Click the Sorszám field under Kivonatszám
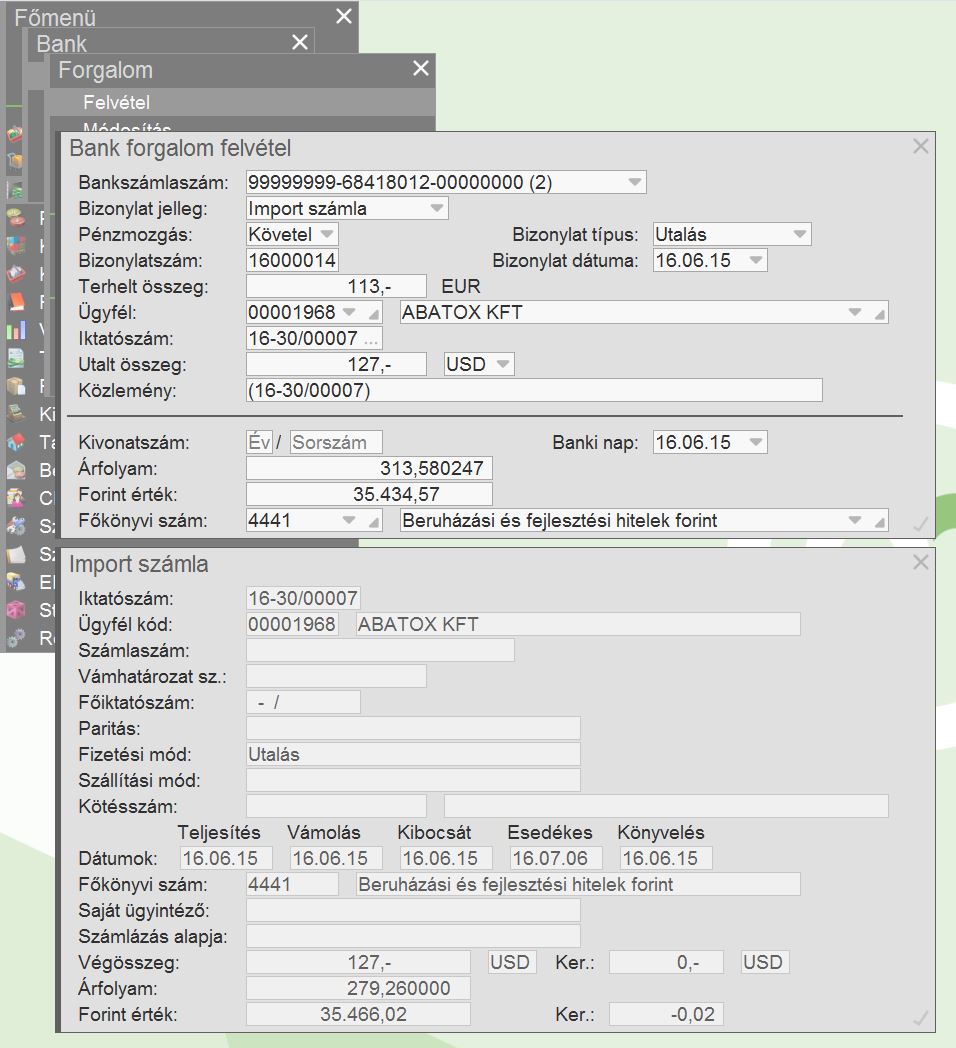 coord(336,443)
